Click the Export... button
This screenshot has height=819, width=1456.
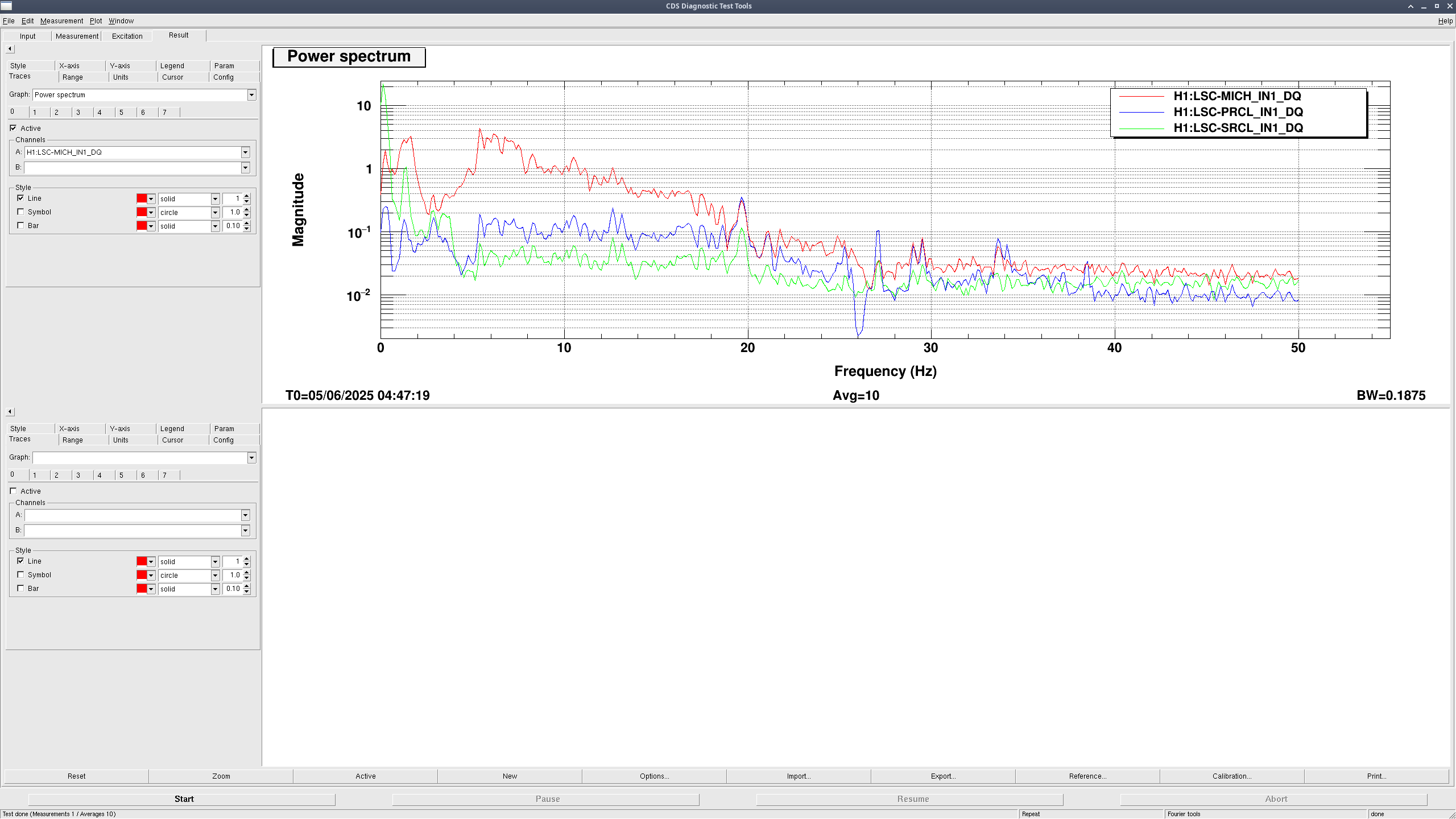pos(944,776)
